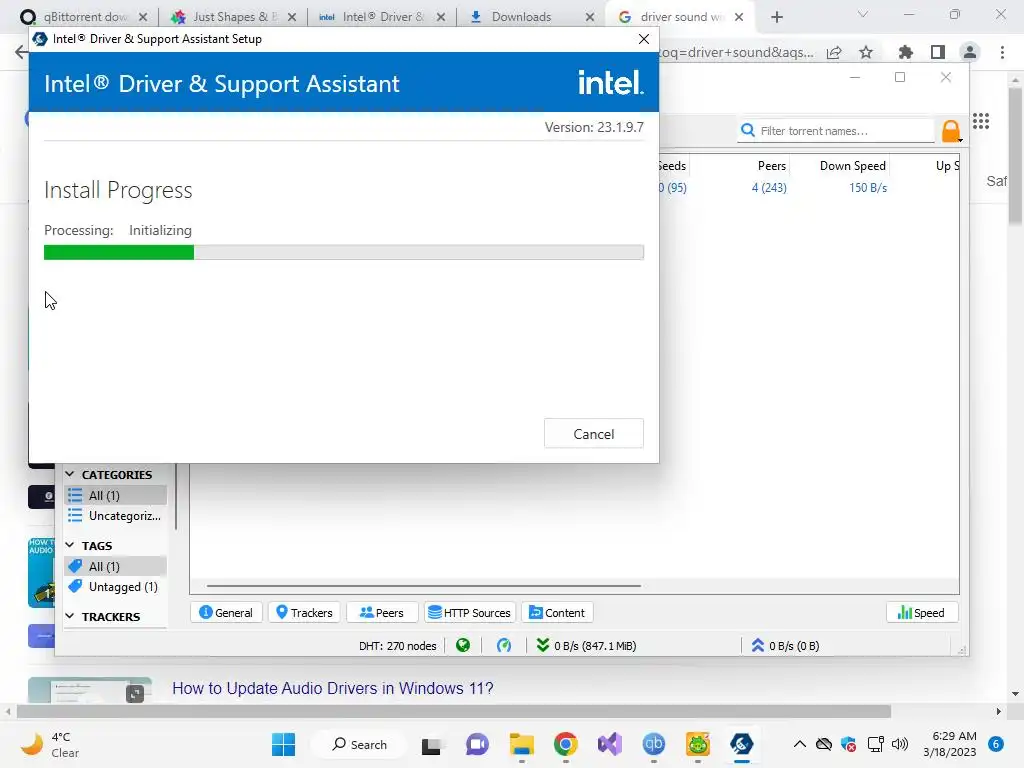
Task: Click the download speed status indicator
Action: click(586, 645)
